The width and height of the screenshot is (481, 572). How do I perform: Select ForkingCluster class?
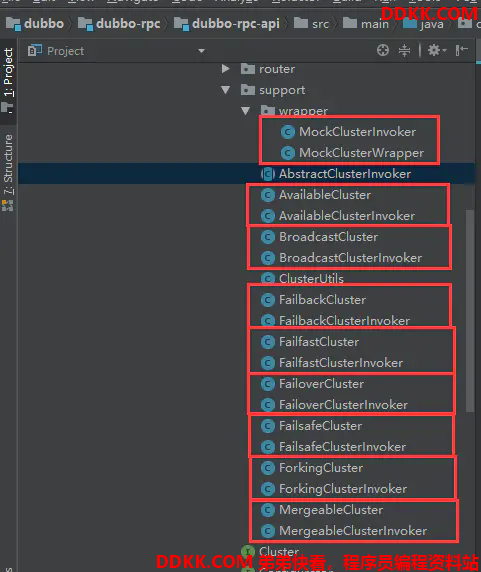(x=321, y=468)
